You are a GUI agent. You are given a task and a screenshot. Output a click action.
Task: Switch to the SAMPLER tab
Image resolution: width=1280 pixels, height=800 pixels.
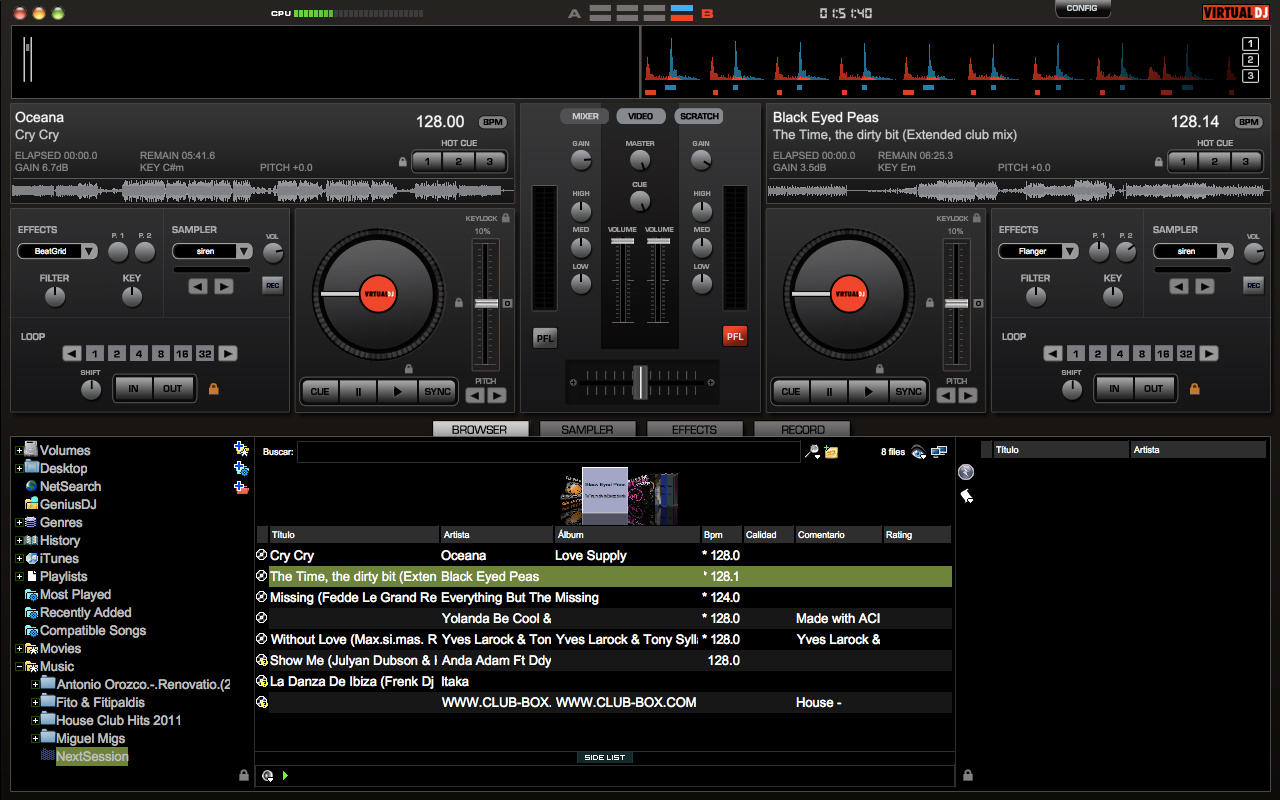coord(587,429)
